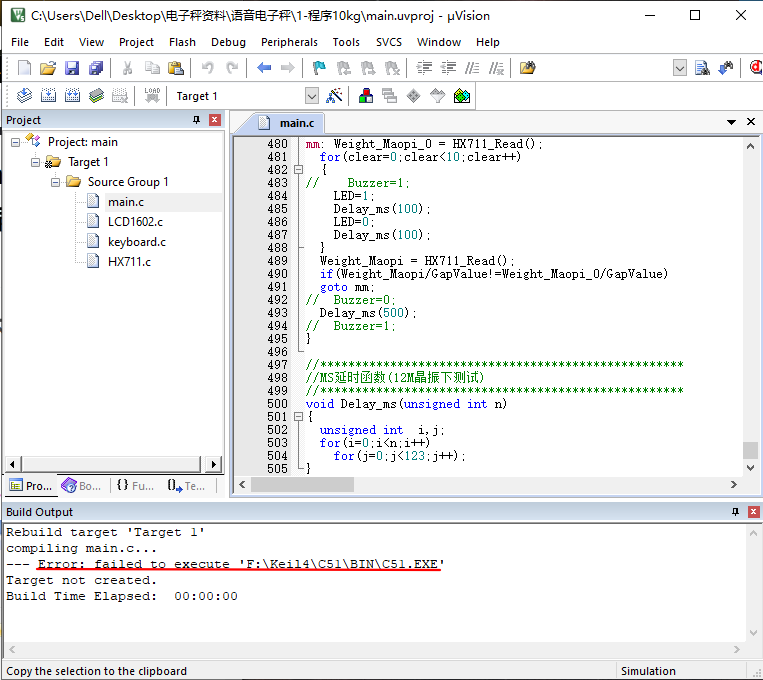The width and height of the screenshot is (763, 680).
Task: Open the Target Options magic wand icon
Action: tap(334, 95)
